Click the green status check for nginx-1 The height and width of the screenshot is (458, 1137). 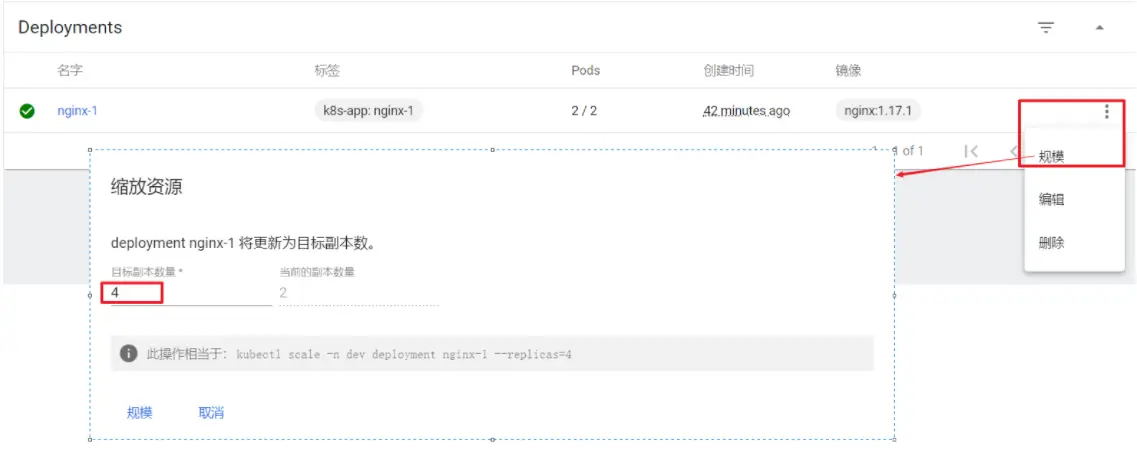(27, 111)
